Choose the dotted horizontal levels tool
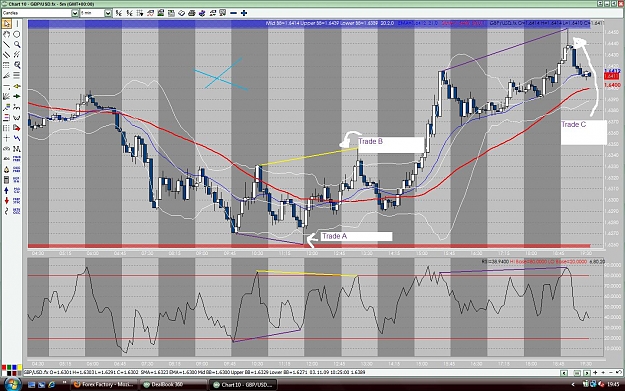 tap(6, 65)
